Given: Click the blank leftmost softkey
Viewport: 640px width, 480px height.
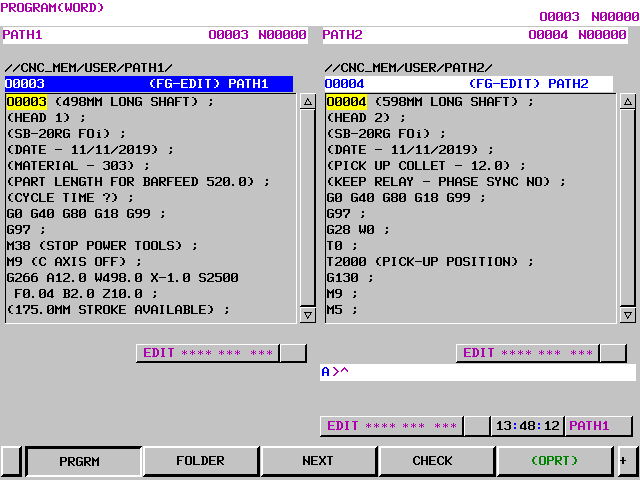Looking at the screenshot, I should point(11,461).
